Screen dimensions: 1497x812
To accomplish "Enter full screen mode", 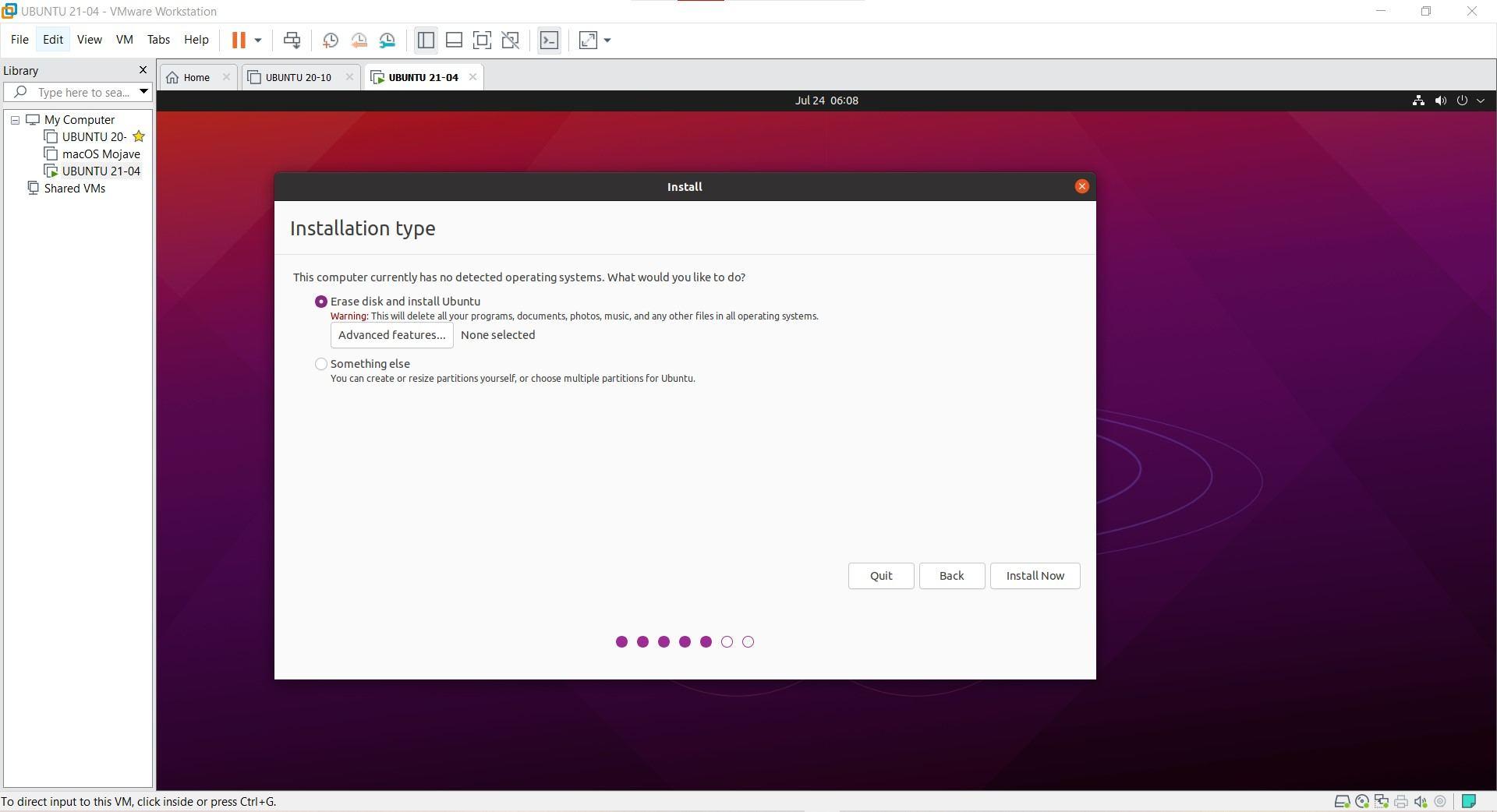I will tap(482, 40).
